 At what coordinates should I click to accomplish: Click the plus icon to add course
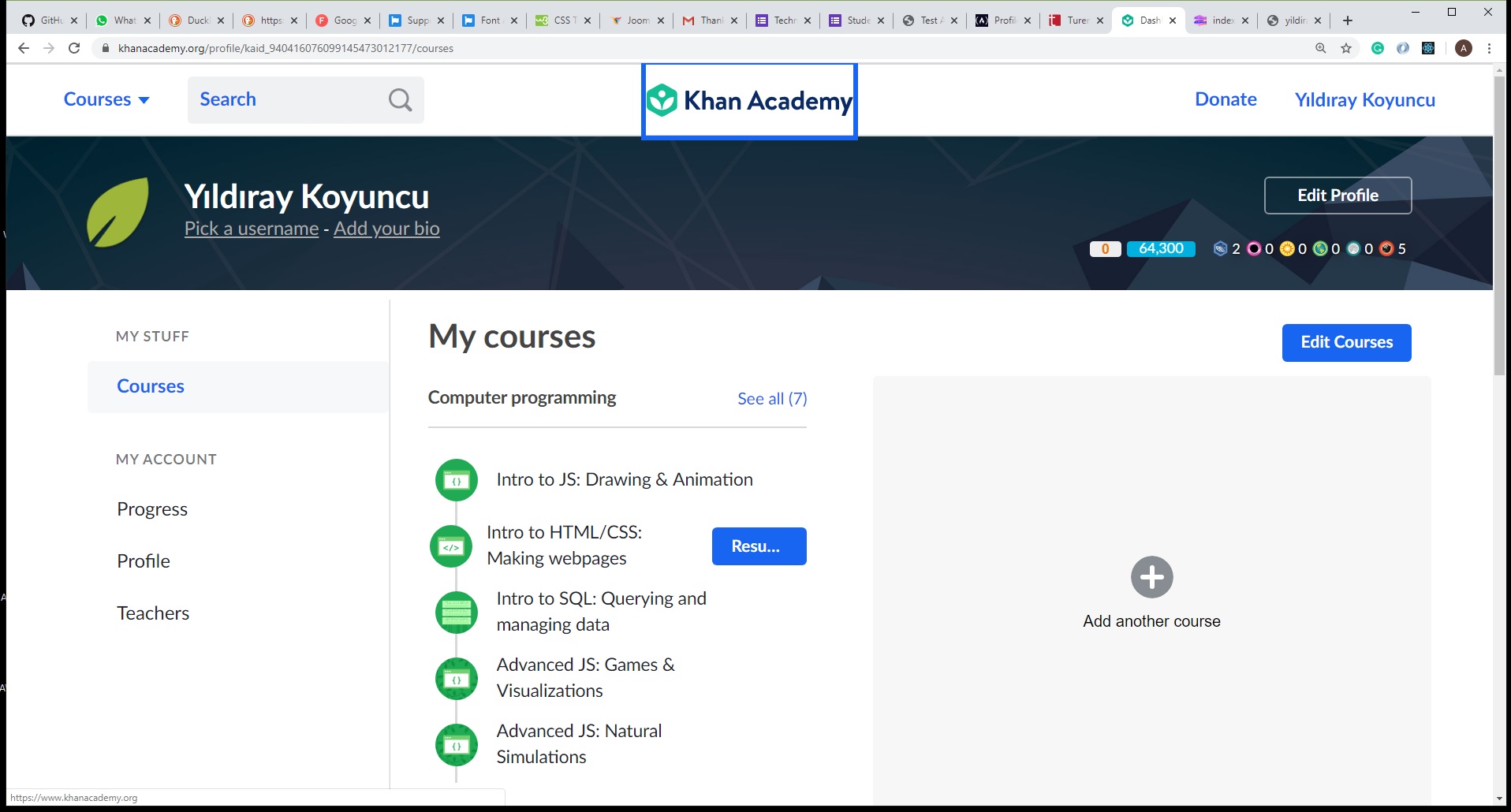click(x=1151, y=578)
